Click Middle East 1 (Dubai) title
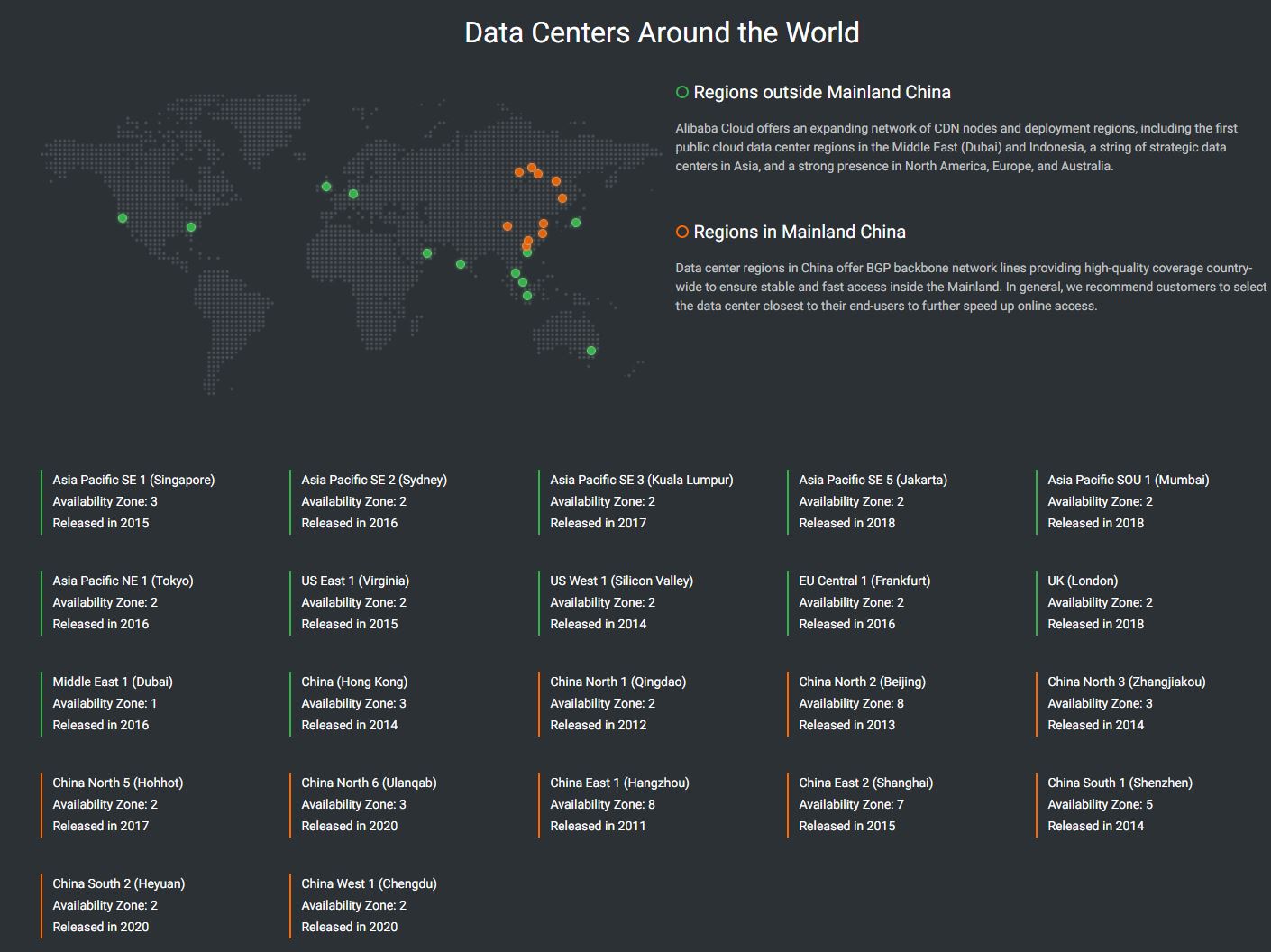Image resolution: width=1271 pixels, height=952 pixels. [113, 682]
